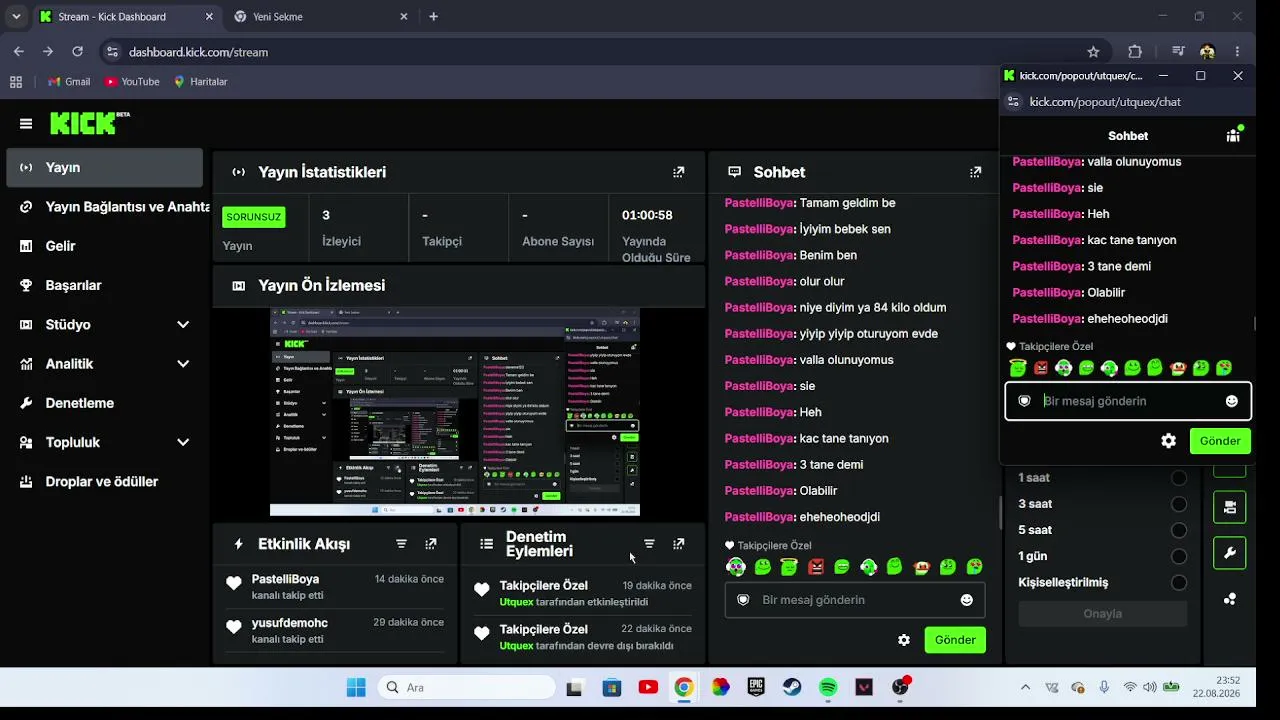The image size is (1280, 720).
Task: View site information in the popout address bar
Action: [x=1013, y=102]
